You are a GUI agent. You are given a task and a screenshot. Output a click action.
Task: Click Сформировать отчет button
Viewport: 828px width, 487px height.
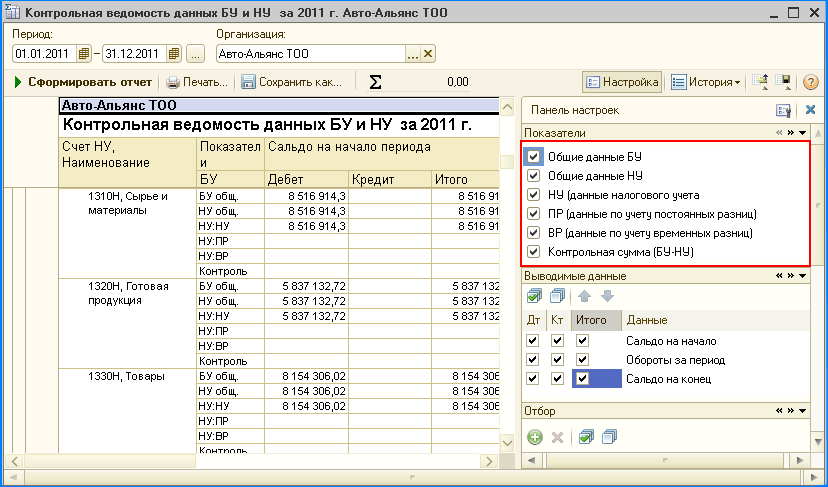pos(82,82)
